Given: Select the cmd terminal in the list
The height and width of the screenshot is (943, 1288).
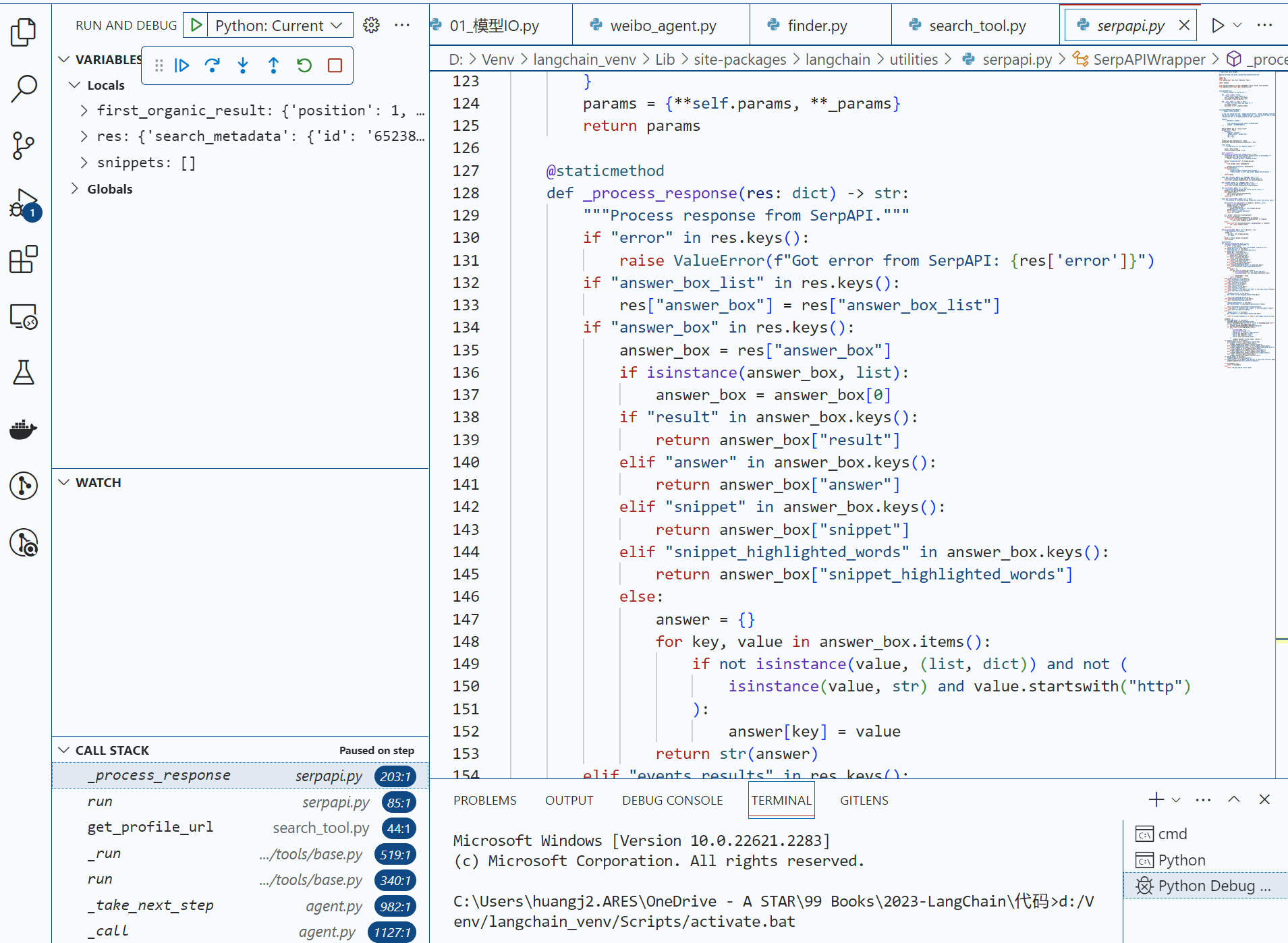Looking at the screenshot, I should 1172,834.
